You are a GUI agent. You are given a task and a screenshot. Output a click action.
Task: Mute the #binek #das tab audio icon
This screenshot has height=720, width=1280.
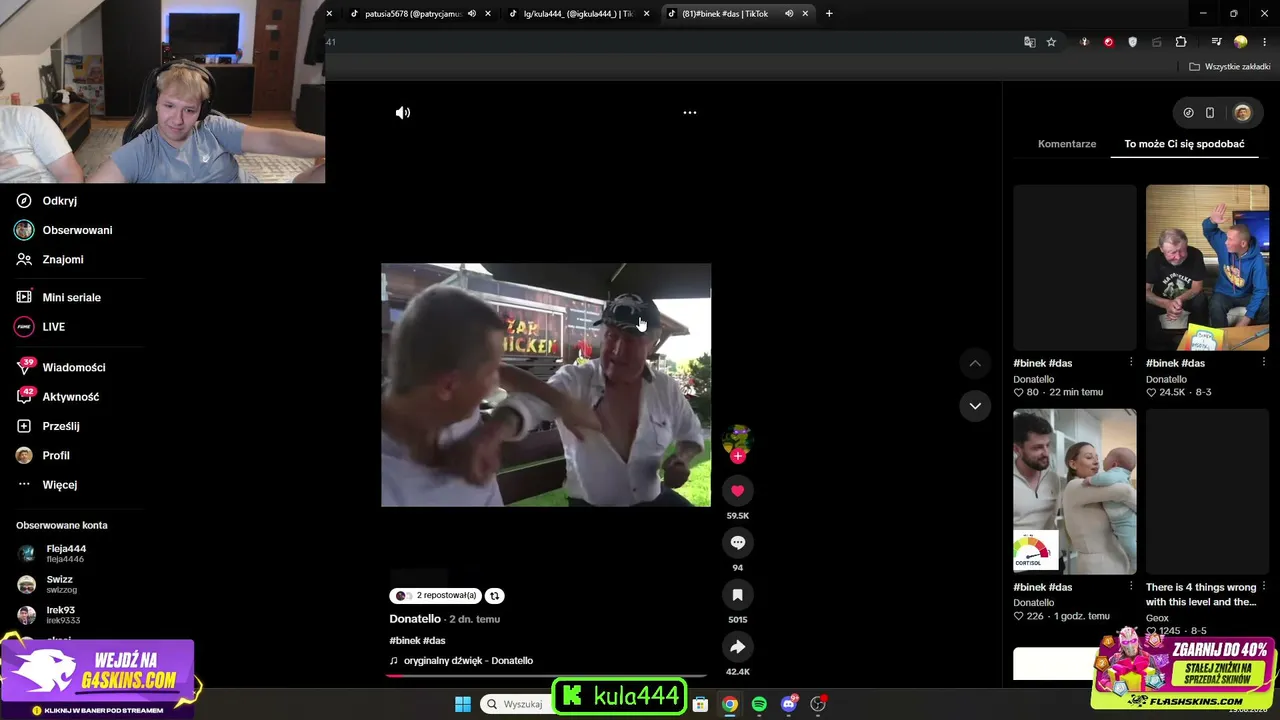click(x=789, y=14)
